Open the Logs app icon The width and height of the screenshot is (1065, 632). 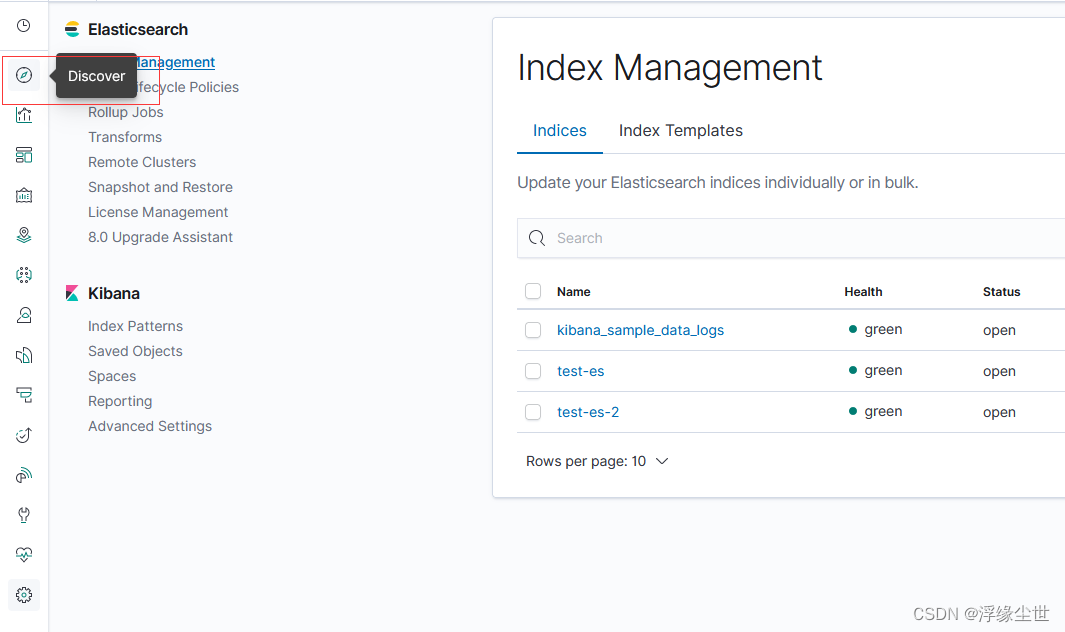point(24,355)
